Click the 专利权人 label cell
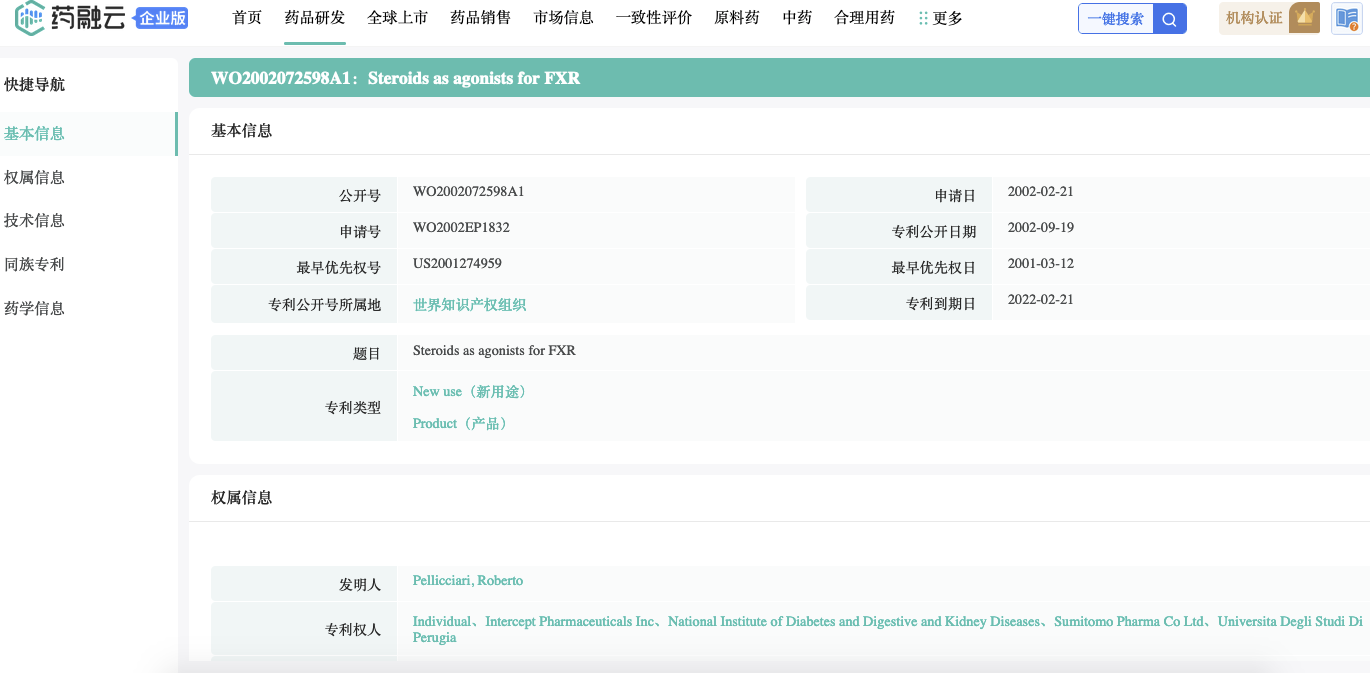This screenshot has width=1370, height=673. click(x=304, y=629)
